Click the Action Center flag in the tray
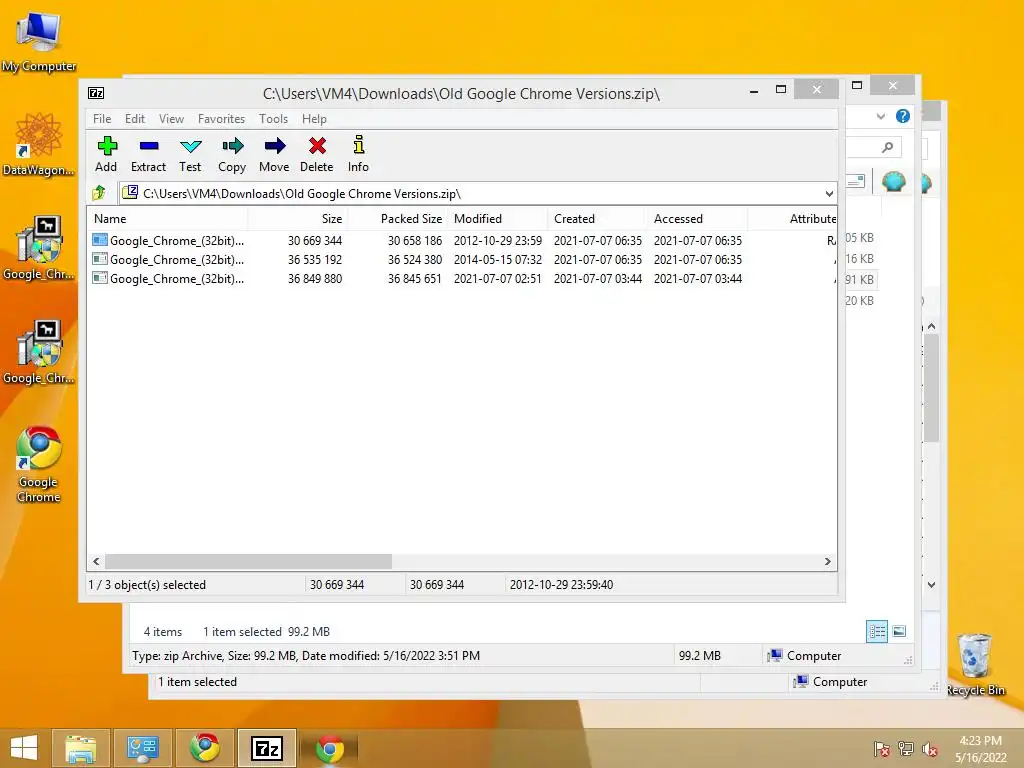Image resolution: width=1024 pixels, height=768 pixels. [x=882, y=749]
